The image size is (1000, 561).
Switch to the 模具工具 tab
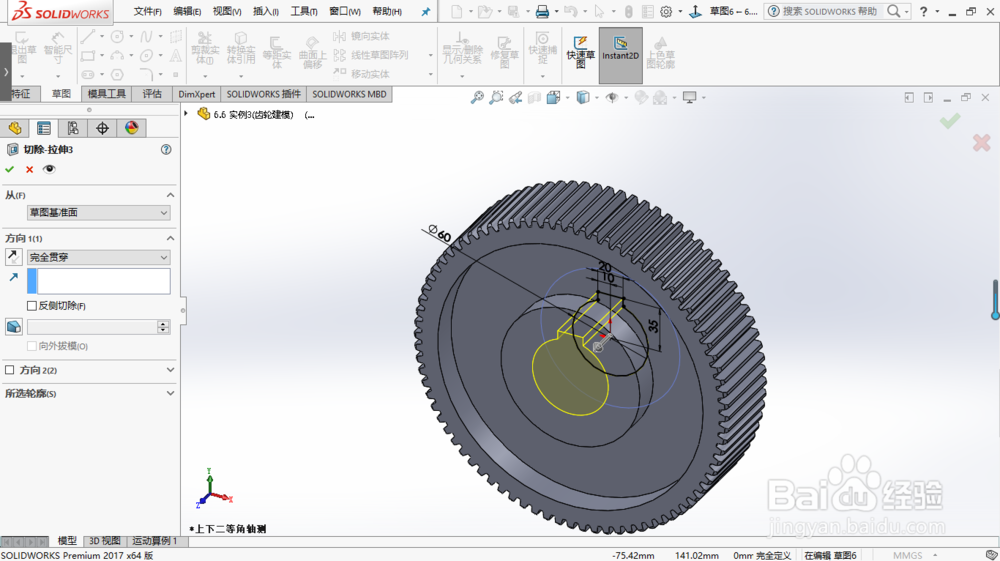107,94
